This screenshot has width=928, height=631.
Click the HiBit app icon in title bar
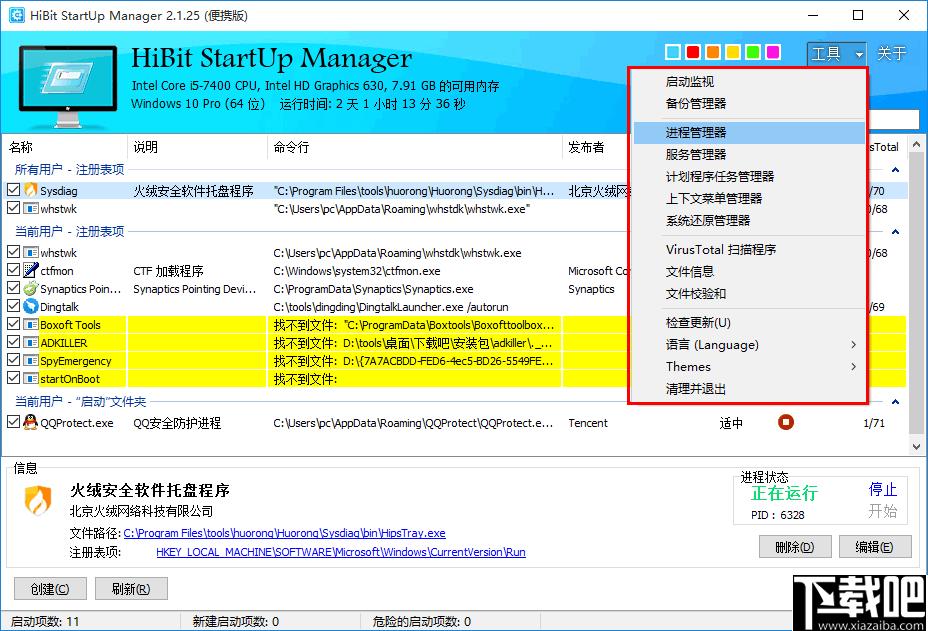16,15
